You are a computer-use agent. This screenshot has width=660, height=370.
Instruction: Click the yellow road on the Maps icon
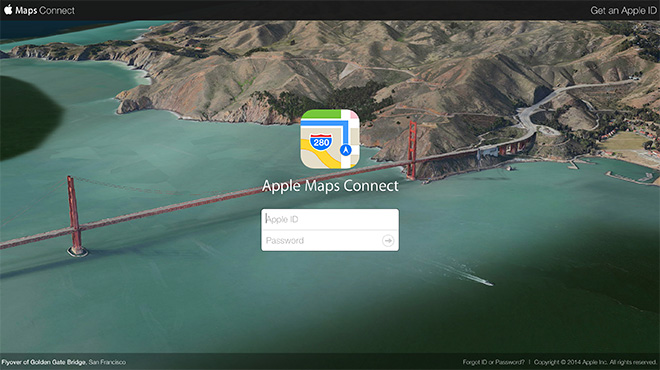point(322,159)
